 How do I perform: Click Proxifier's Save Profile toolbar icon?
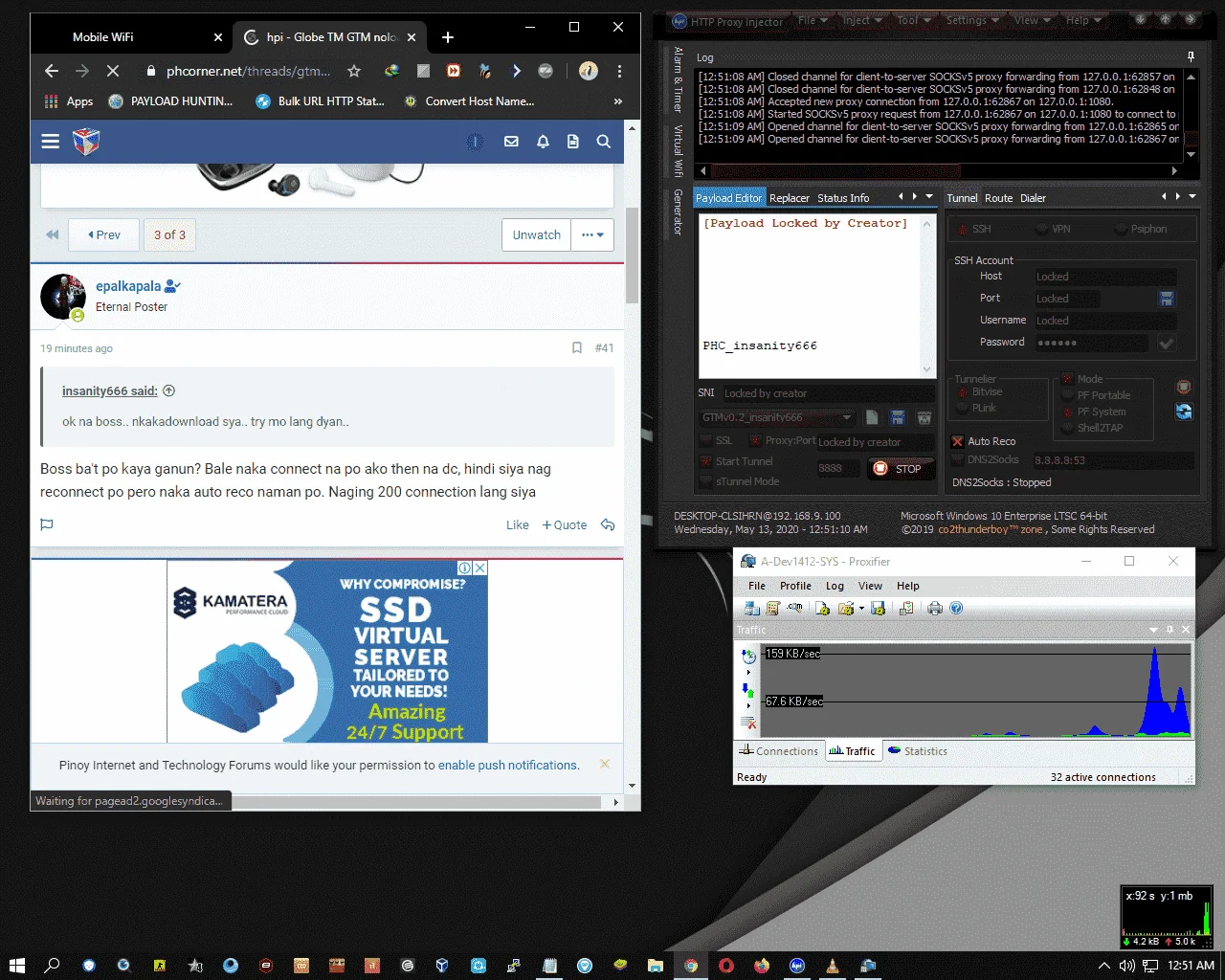pyautogui.click(x=879, y=608)
